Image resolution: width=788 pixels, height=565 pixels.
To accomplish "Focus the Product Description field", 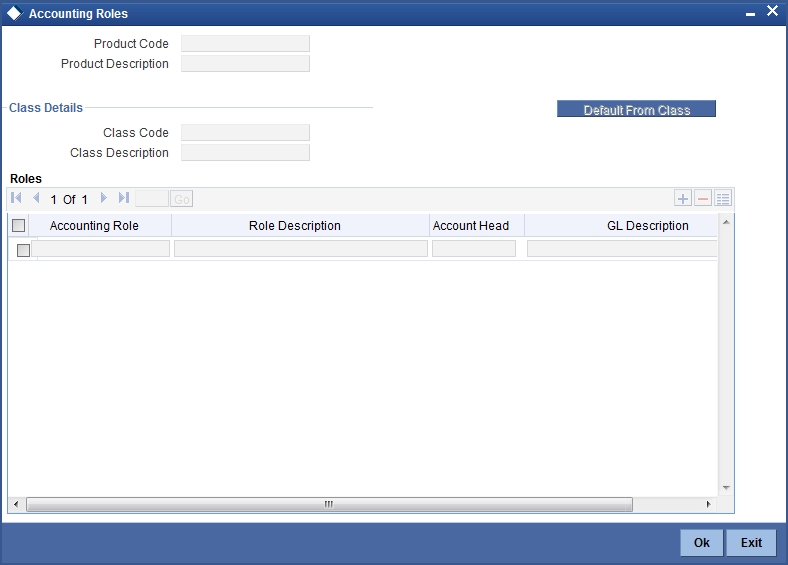I will pos(245,64).
